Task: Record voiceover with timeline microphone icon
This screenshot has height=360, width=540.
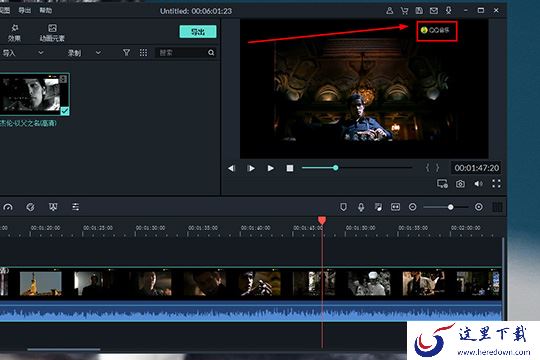Action: tap(361, 207)
